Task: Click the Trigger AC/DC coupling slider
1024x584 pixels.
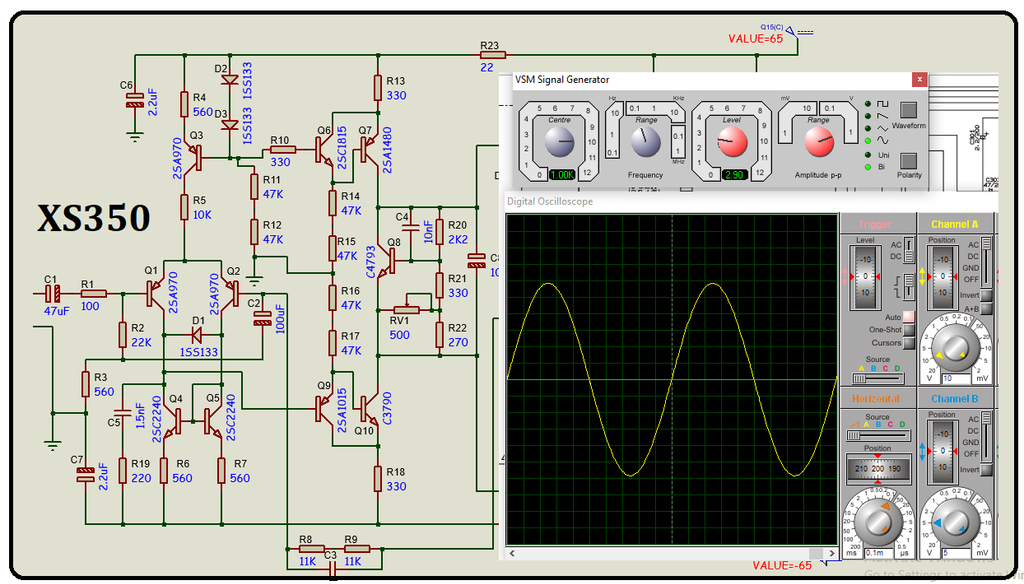Action: (x=908, y=250)
